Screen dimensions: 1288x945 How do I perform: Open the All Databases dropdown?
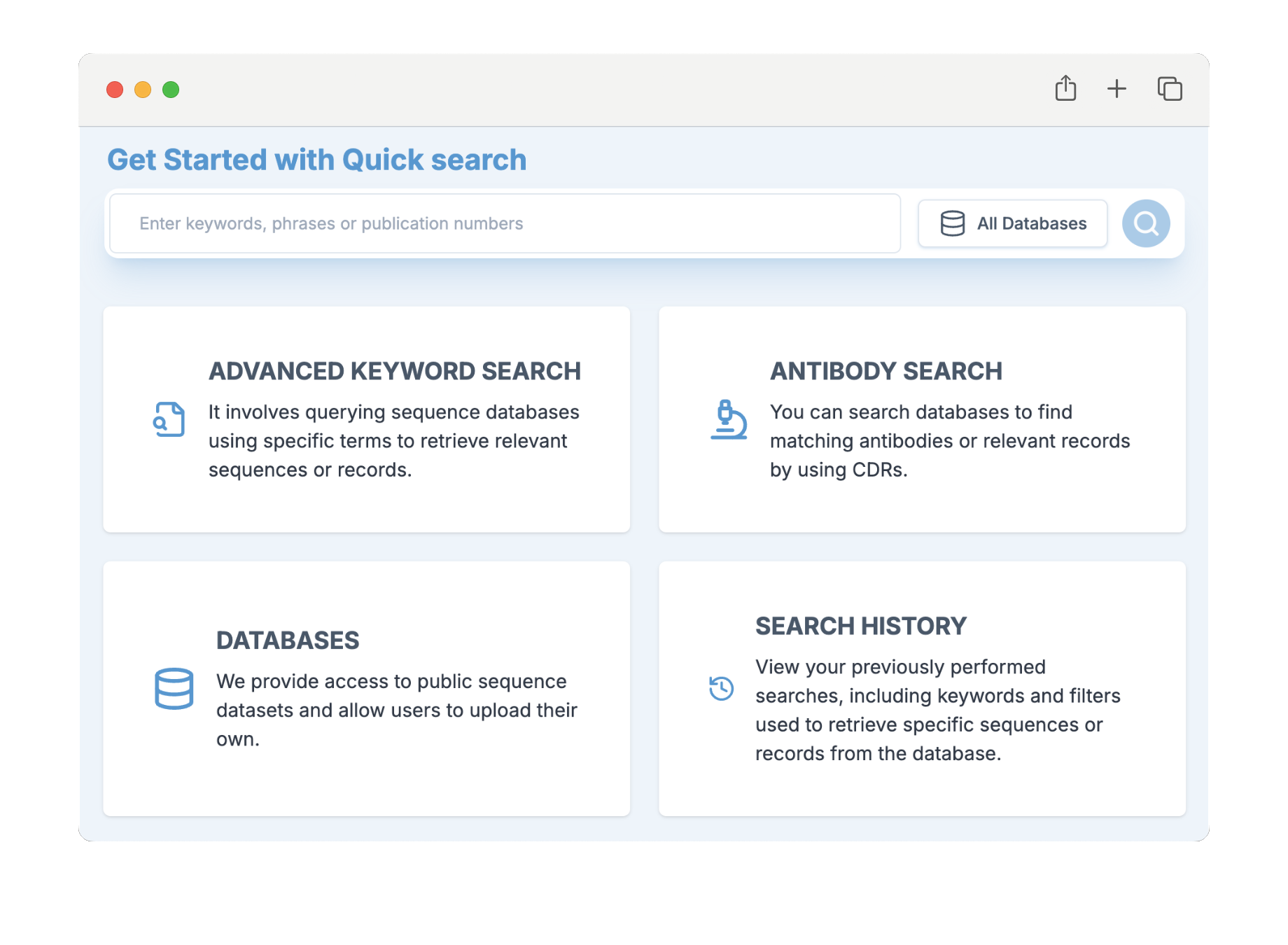click(x=1012, y=224)
